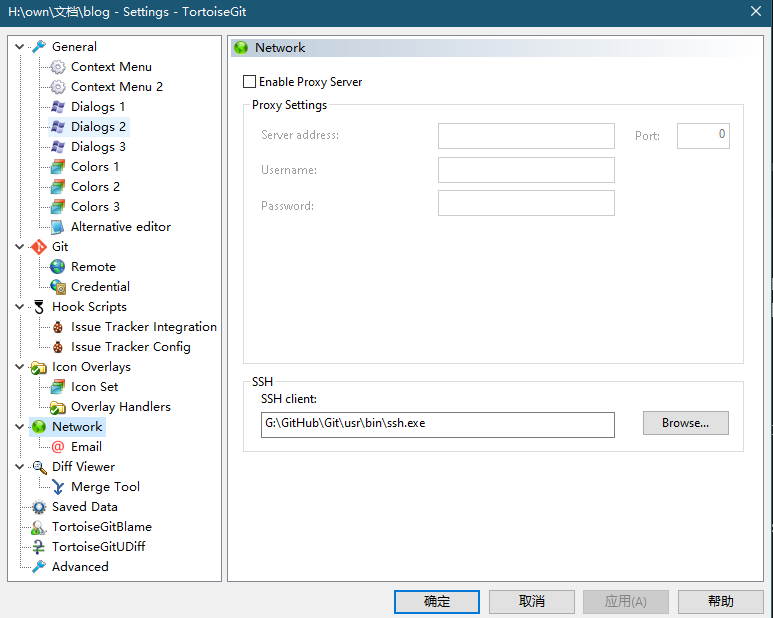Open TortoiseGitBlame settings
The height and width of the screenshot is (618, 773).
pyautogui.click(x=102, y=527)
